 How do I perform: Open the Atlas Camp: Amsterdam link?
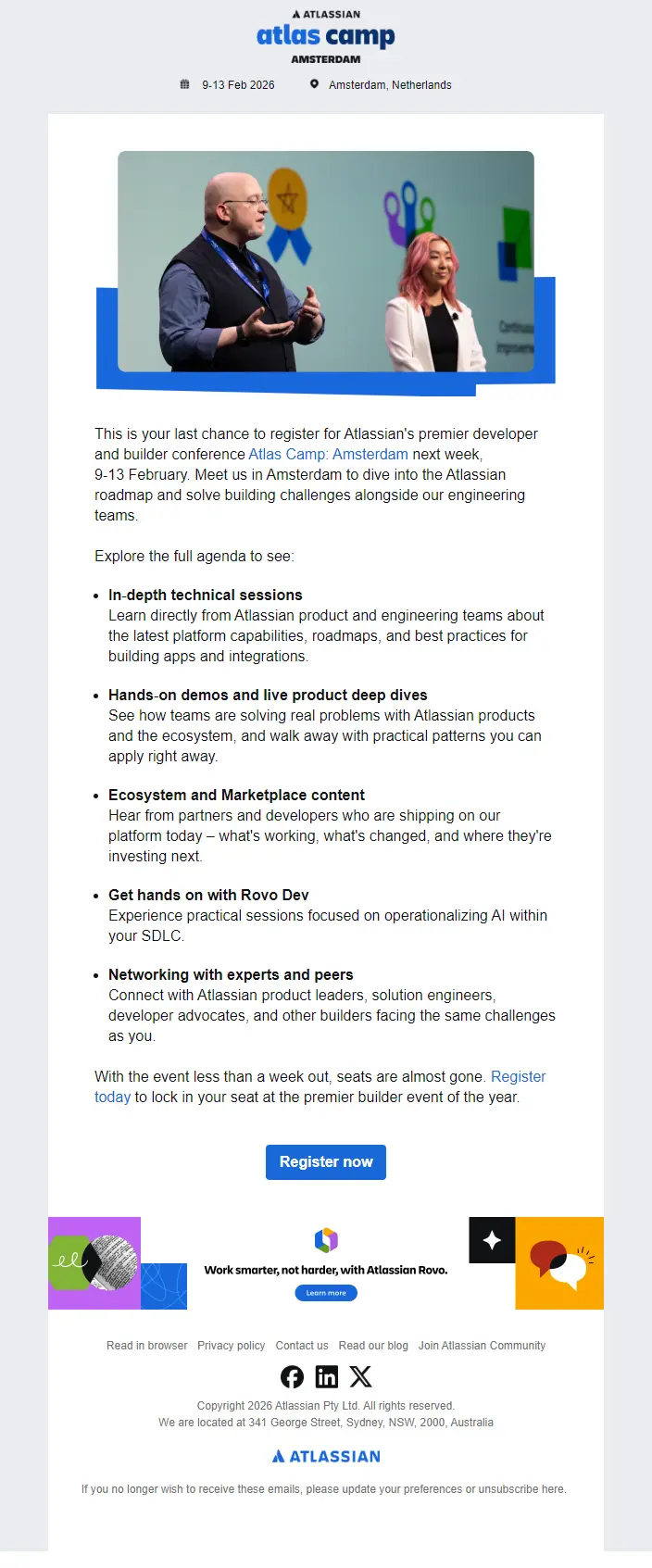click(x=328, y=454)
